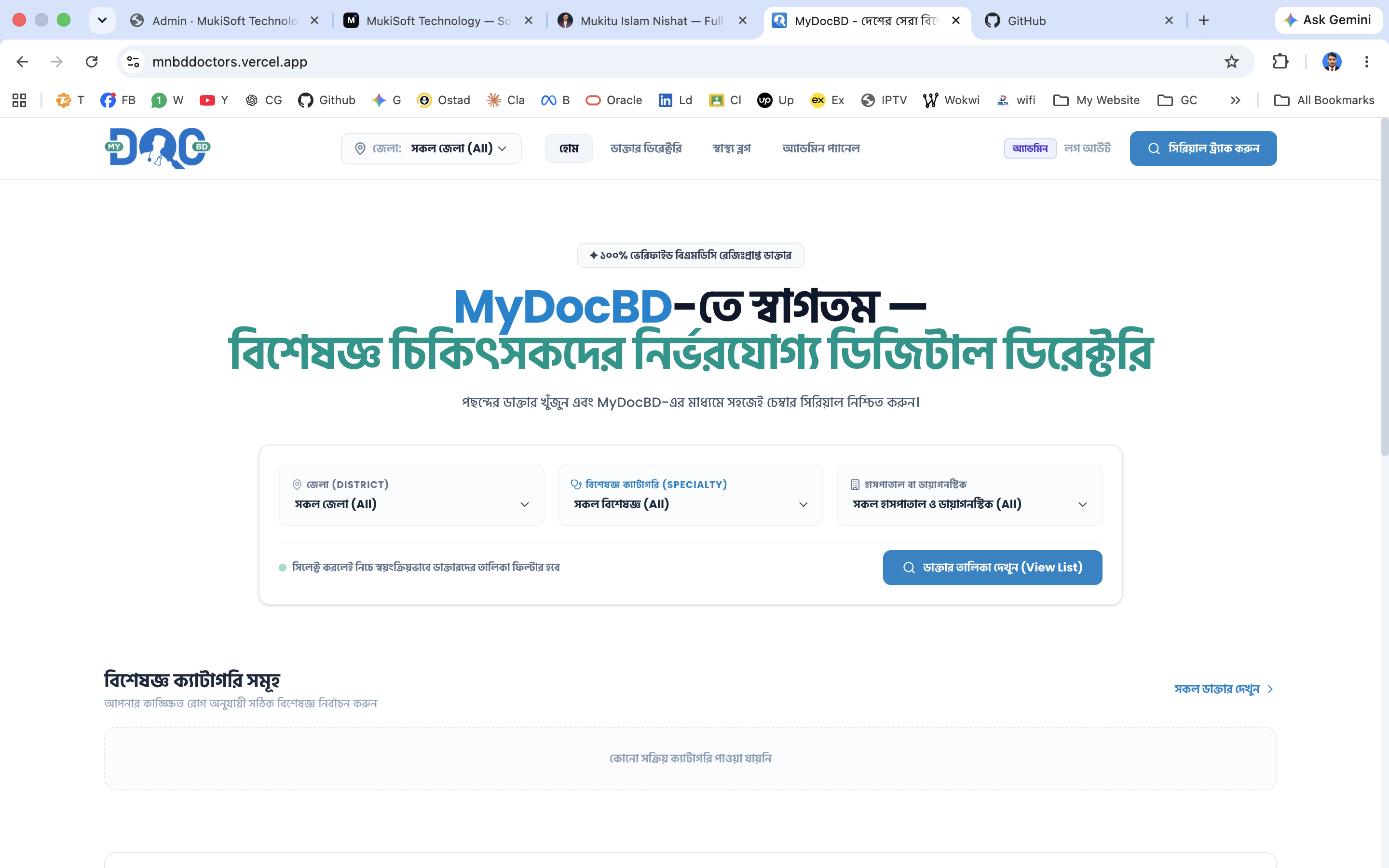Click the page vertical scrollbar

1384,287
